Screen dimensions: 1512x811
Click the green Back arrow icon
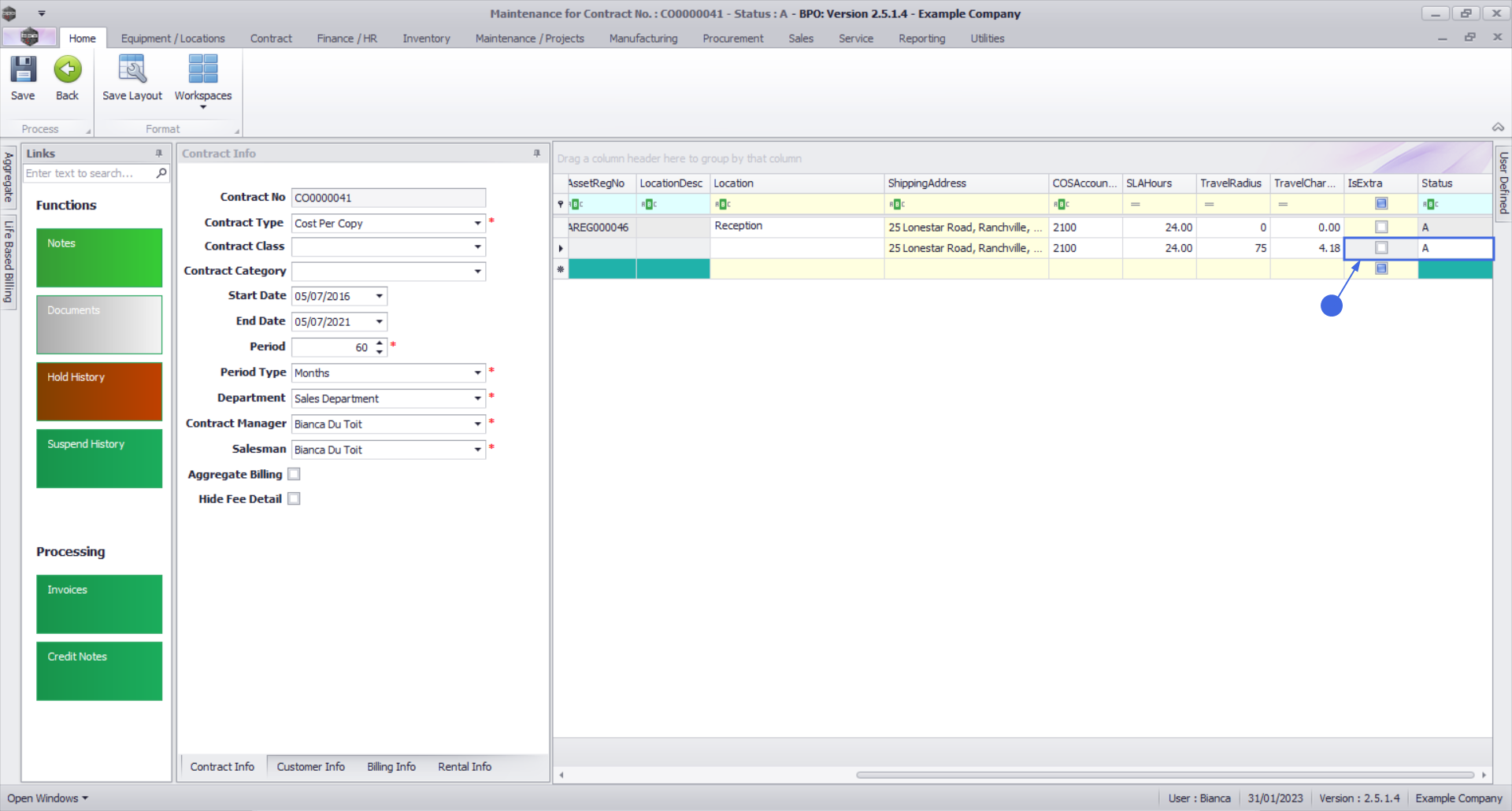click(x=68, y=70)
